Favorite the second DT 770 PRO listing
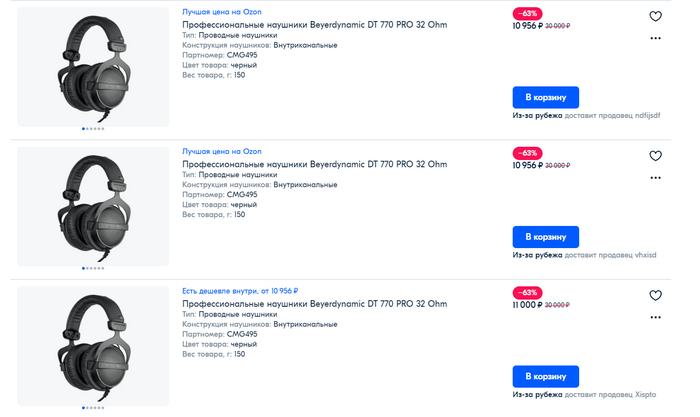This screenshot has width=700, height=417. [x=655, y=156]
